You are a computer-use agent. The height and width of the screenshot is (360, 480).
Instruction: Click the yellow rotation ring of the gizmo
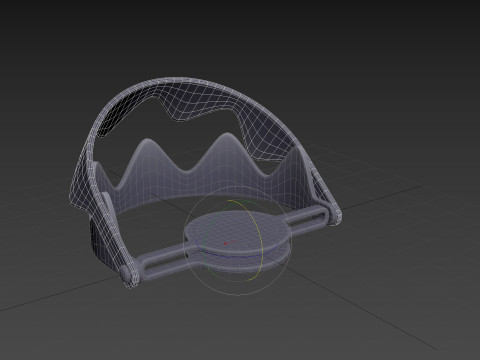[x=258, y=227]
